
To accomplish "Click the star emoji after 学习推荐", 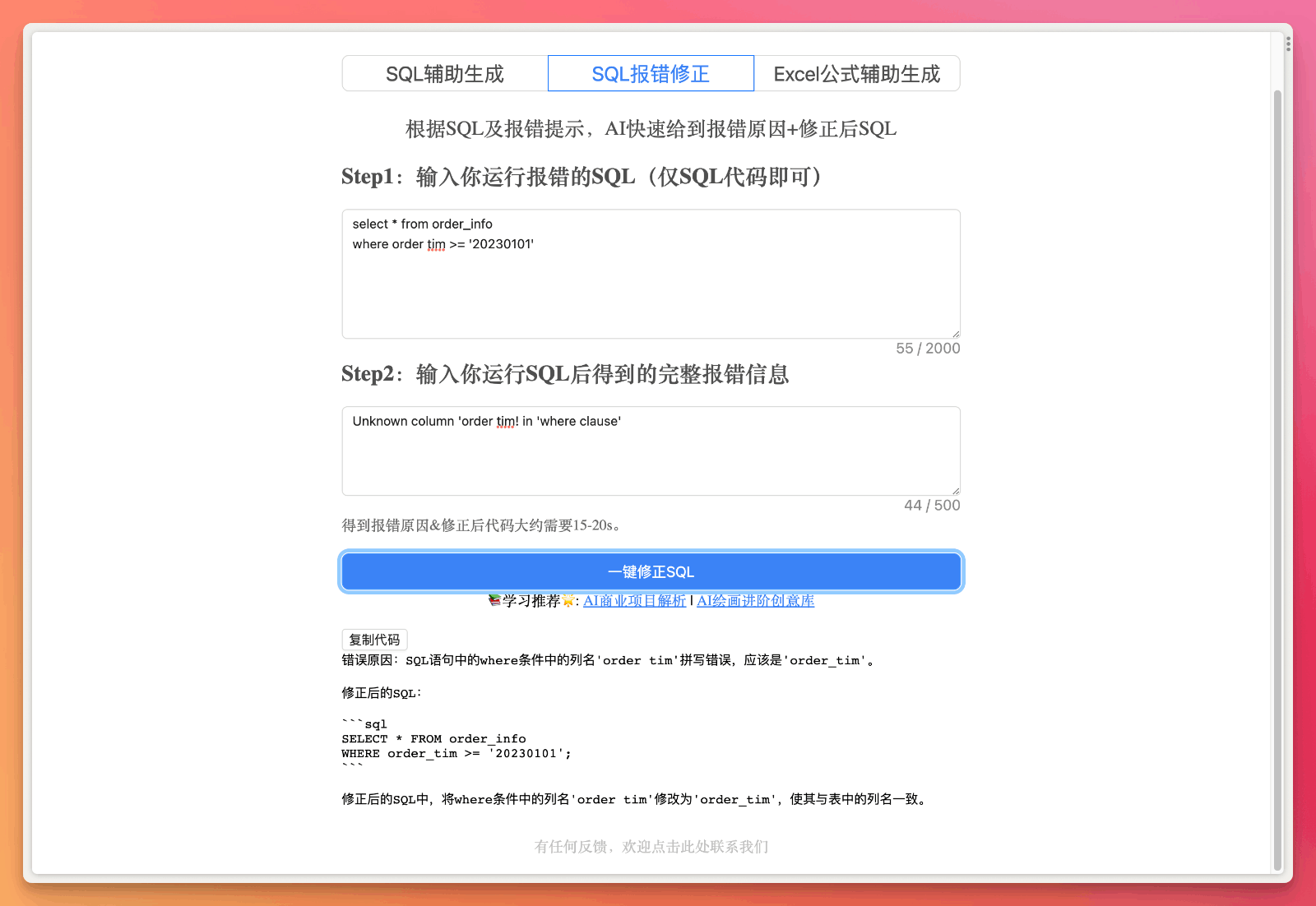I will [568, 601].
